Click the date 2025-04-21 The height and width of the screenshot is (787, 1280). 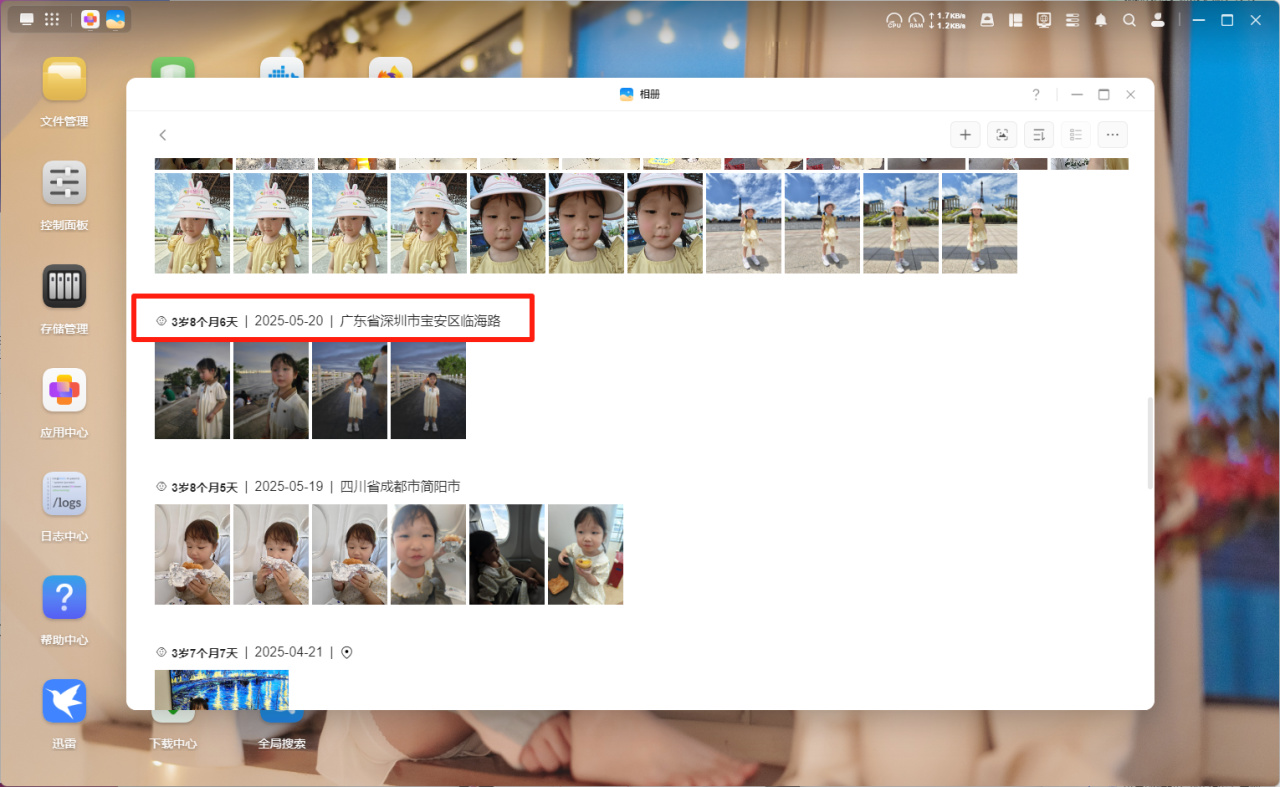point(289,652)
